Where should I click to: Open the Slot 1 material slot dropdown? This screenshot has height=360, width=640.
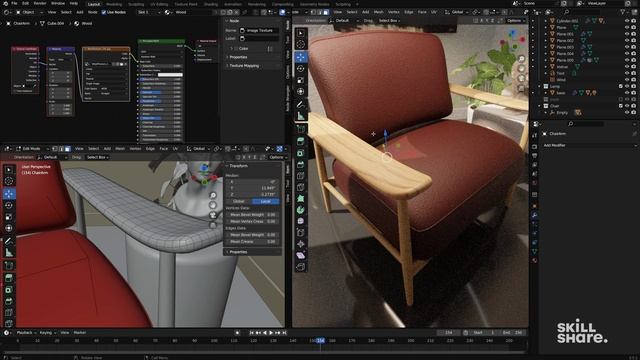click(x=148, y=12)
